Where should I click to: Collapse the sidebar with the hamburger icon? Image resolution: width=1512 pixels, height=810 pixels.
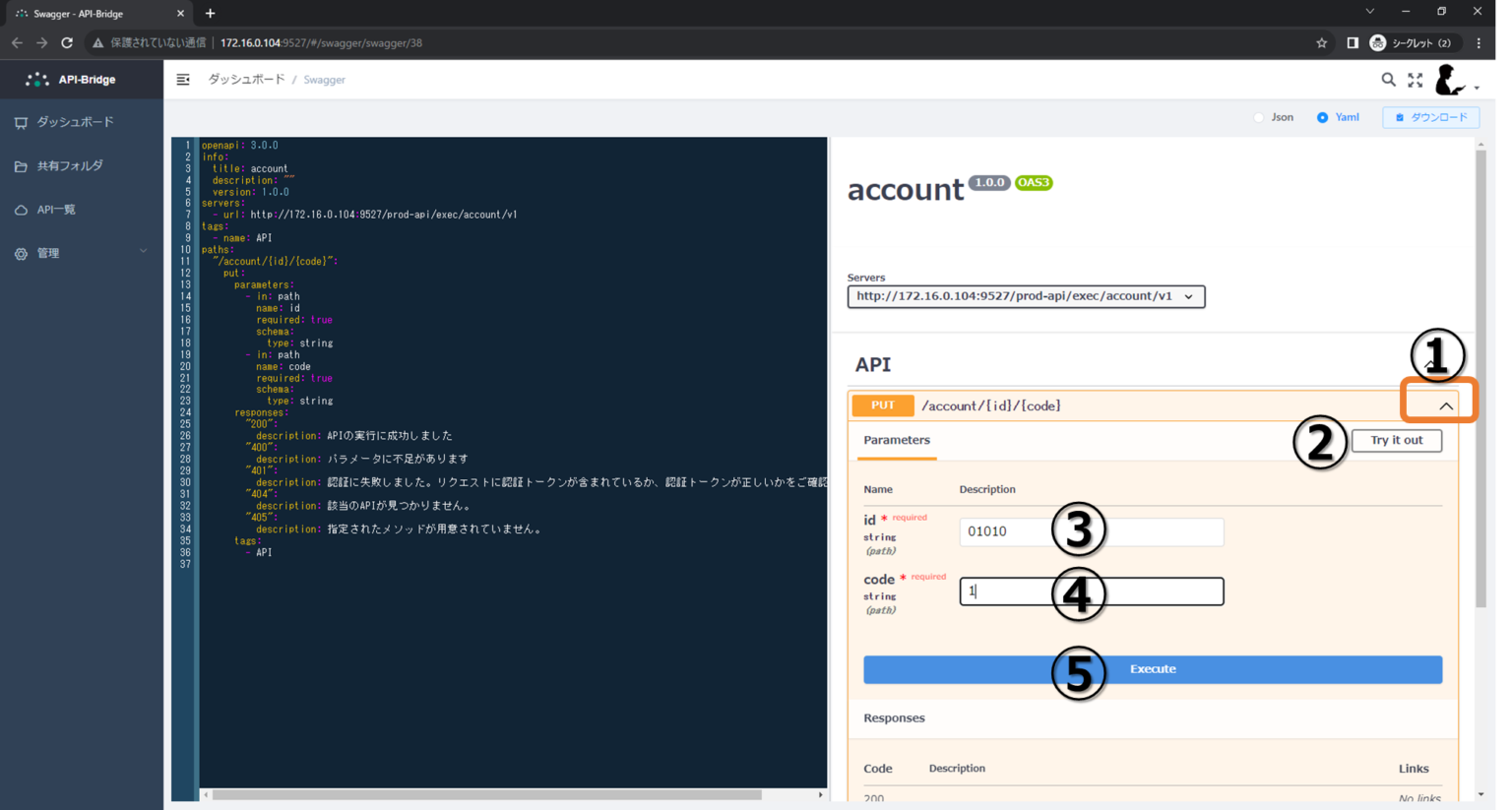pyautogui.click(x=183, y=79)
